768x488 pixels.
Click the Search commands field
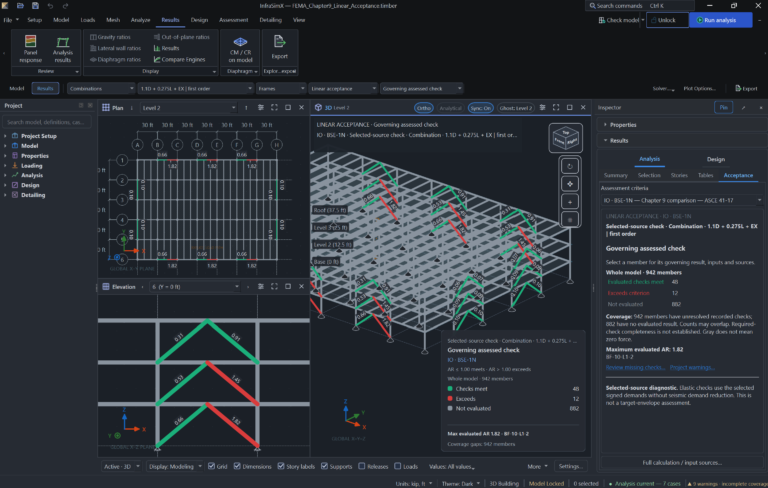640,6
